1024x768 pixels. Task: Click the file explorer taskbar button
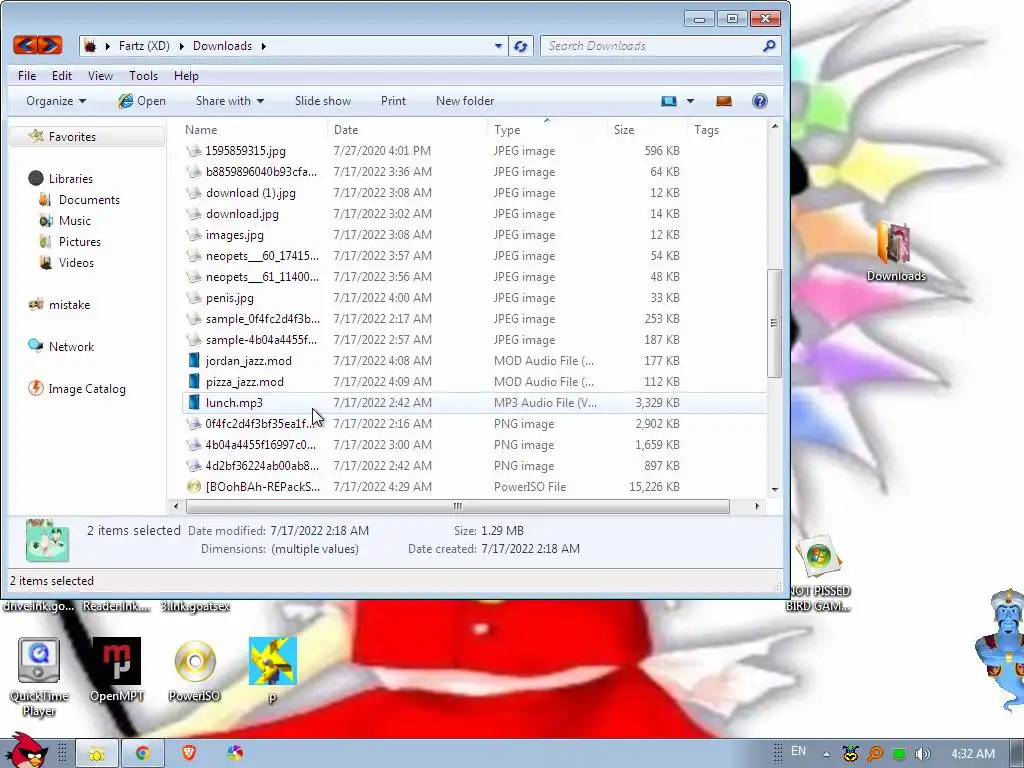pos(97,754)
